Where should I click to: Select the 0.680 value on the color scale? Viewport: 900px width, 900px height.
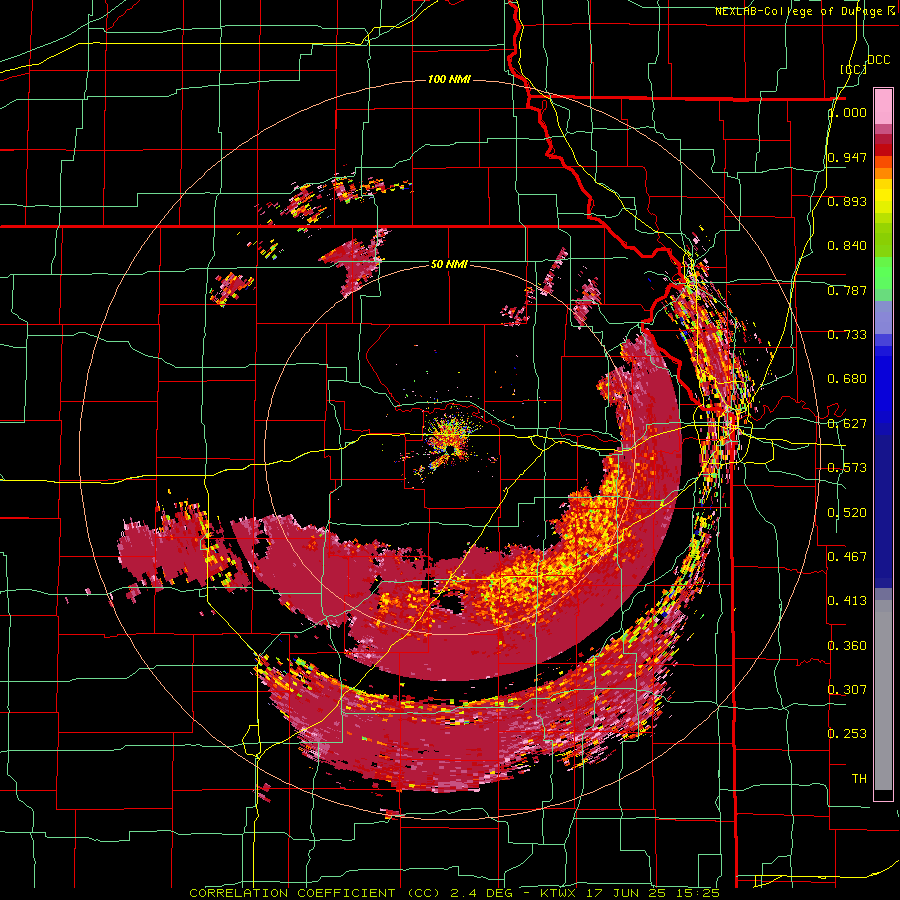coord(847,379)
